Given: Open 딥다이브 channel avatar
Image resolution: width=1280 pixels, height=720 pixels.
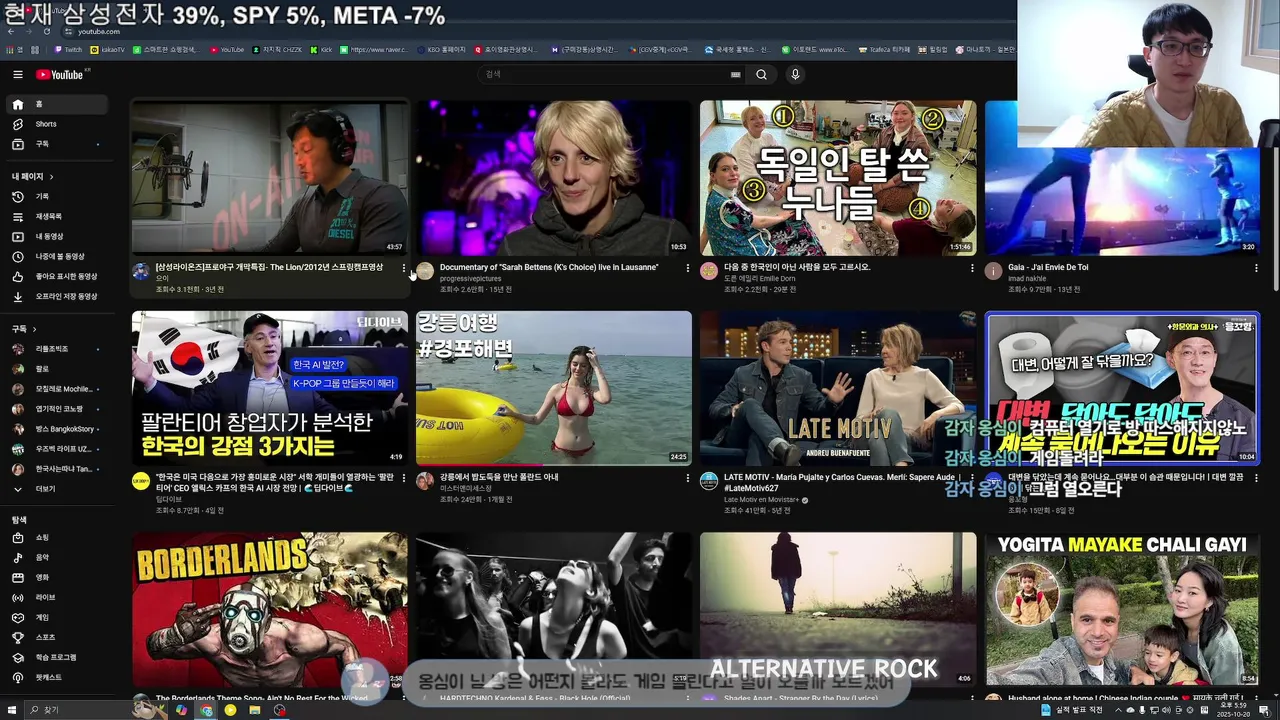Looking at the screenshot, I should [141, 481].
